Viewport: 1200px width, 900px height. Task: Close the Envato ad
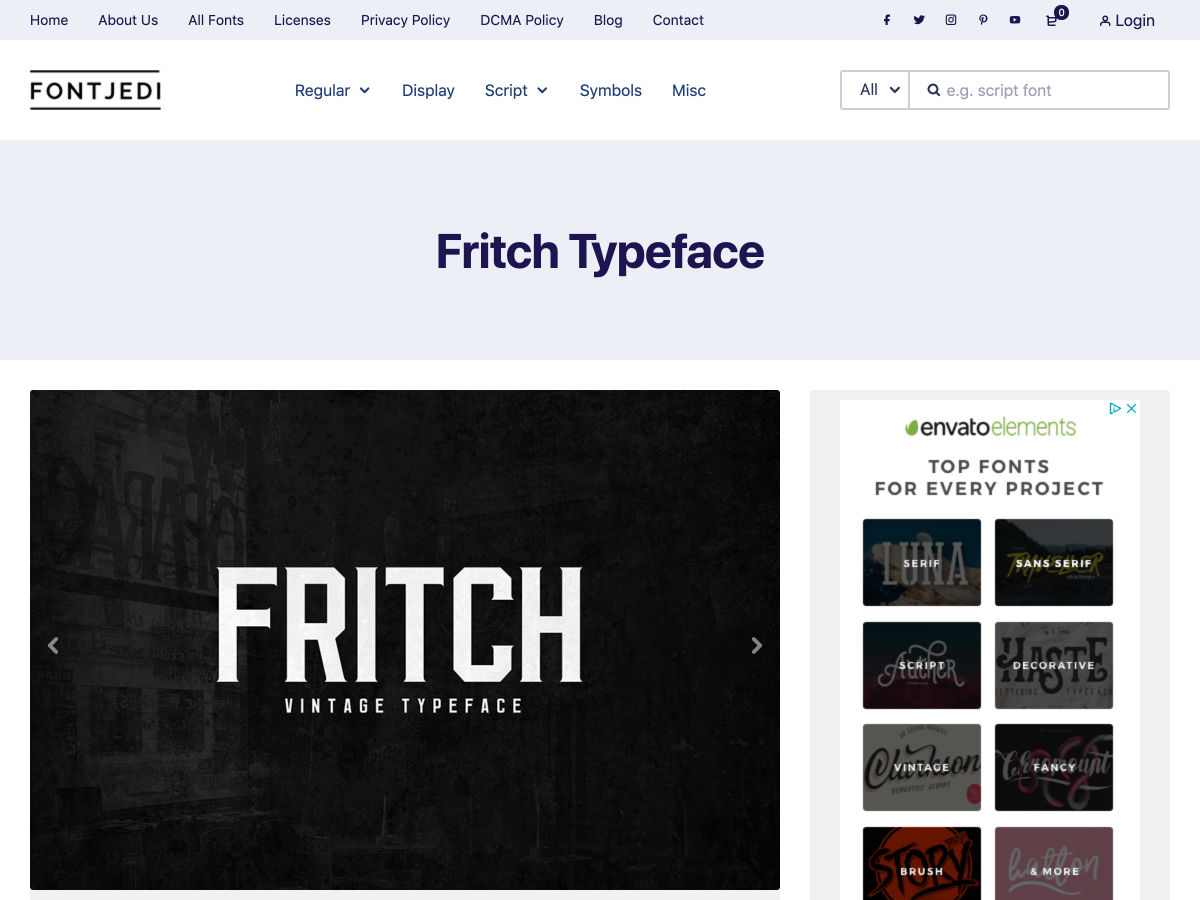(1132, 408)
